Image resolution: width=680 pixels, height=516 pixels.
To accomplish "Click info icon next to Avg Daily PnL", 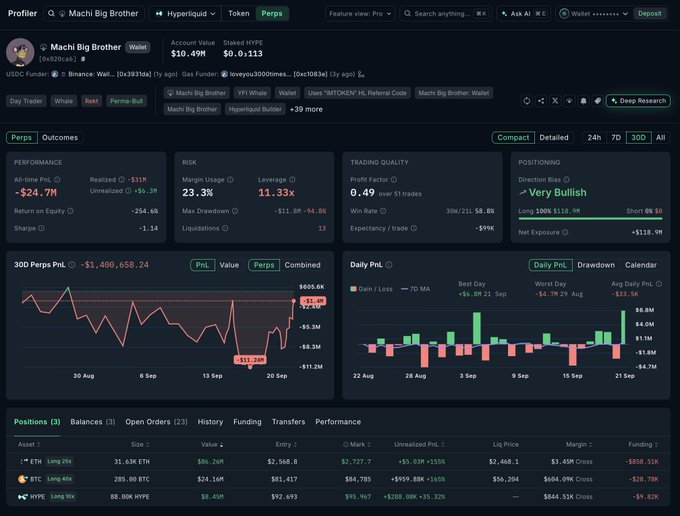I will tap(659, 284).
